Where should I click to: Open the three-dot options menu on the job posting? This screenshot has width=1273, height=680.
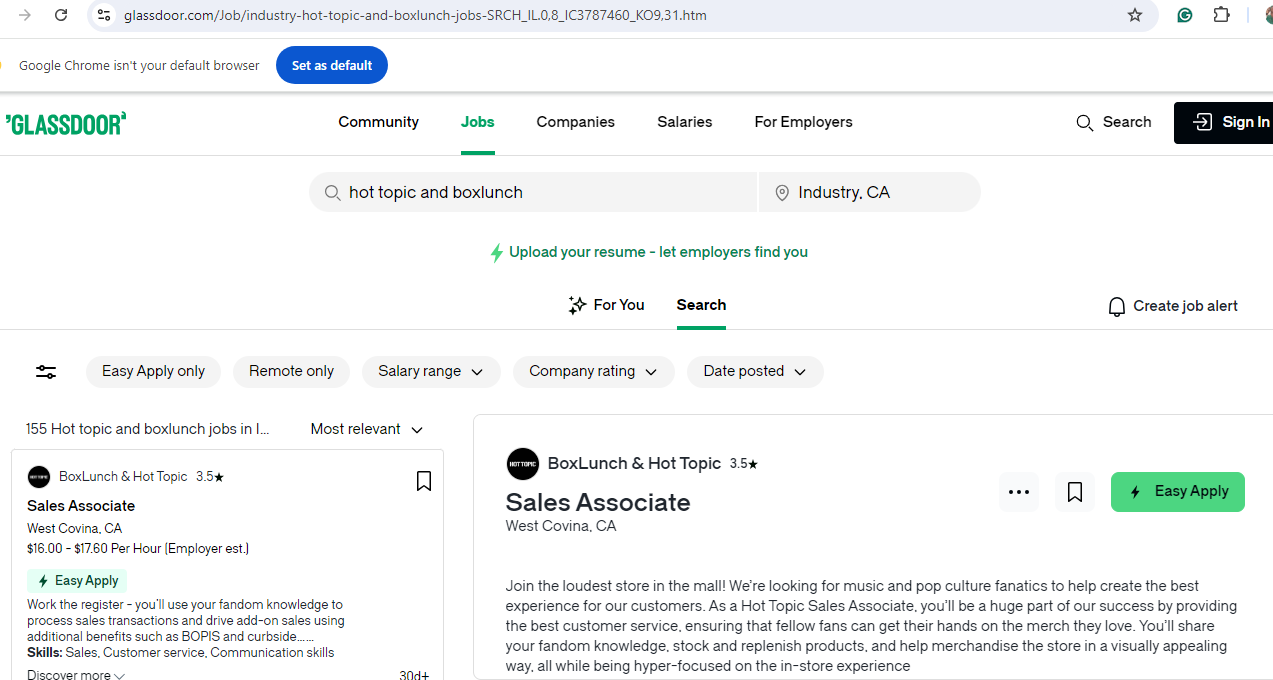pos(1018,492)
